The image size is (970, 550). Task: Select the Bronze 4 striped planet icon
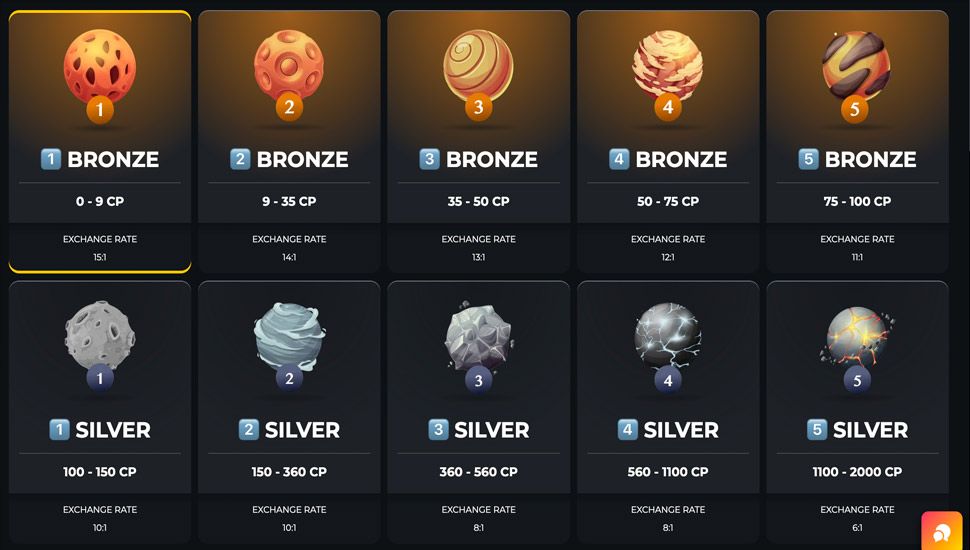tap(667, 66)
